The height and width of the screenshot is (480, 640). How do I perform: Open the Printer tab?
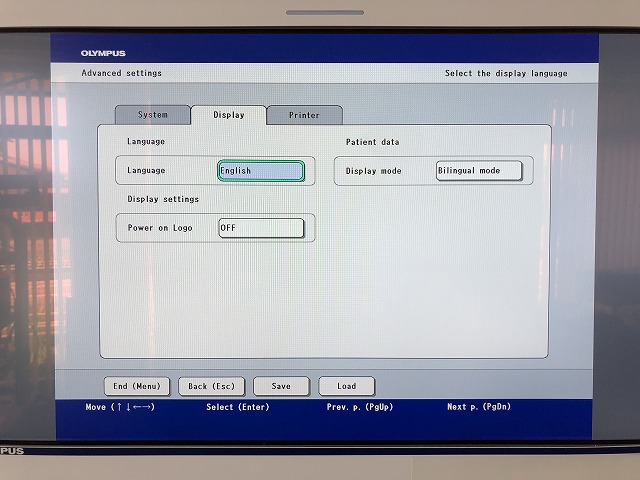tap(304, 115)
